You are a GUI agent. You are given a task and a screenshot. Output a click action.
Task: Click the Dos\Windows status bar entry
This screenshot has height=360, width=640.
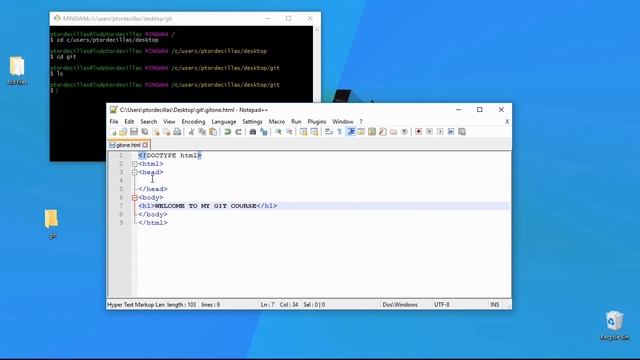(400, 305)
